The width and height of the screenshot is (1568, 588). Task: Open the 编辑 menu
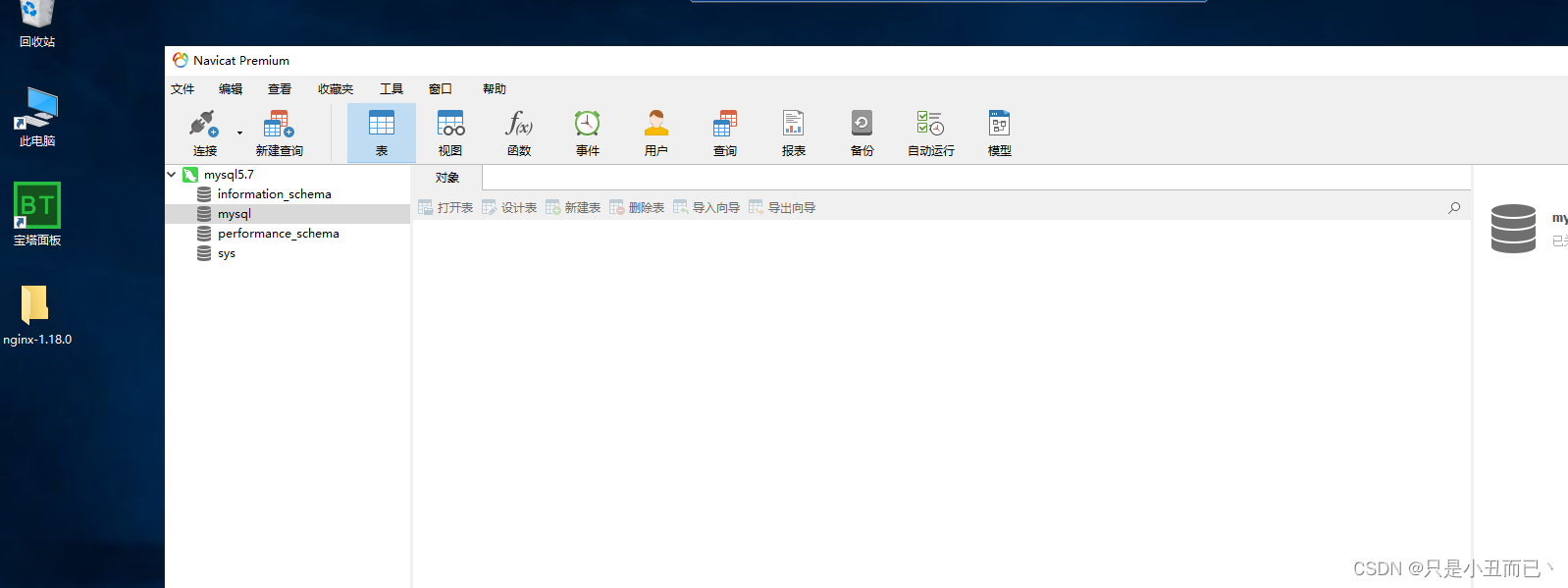[x=231, y=89]
